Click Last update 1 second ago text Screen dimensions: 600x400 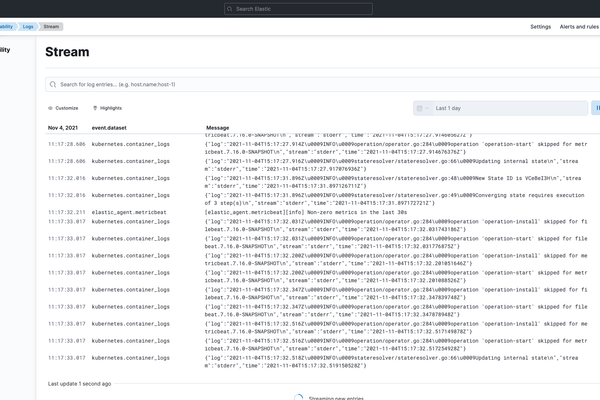[79, 384]
